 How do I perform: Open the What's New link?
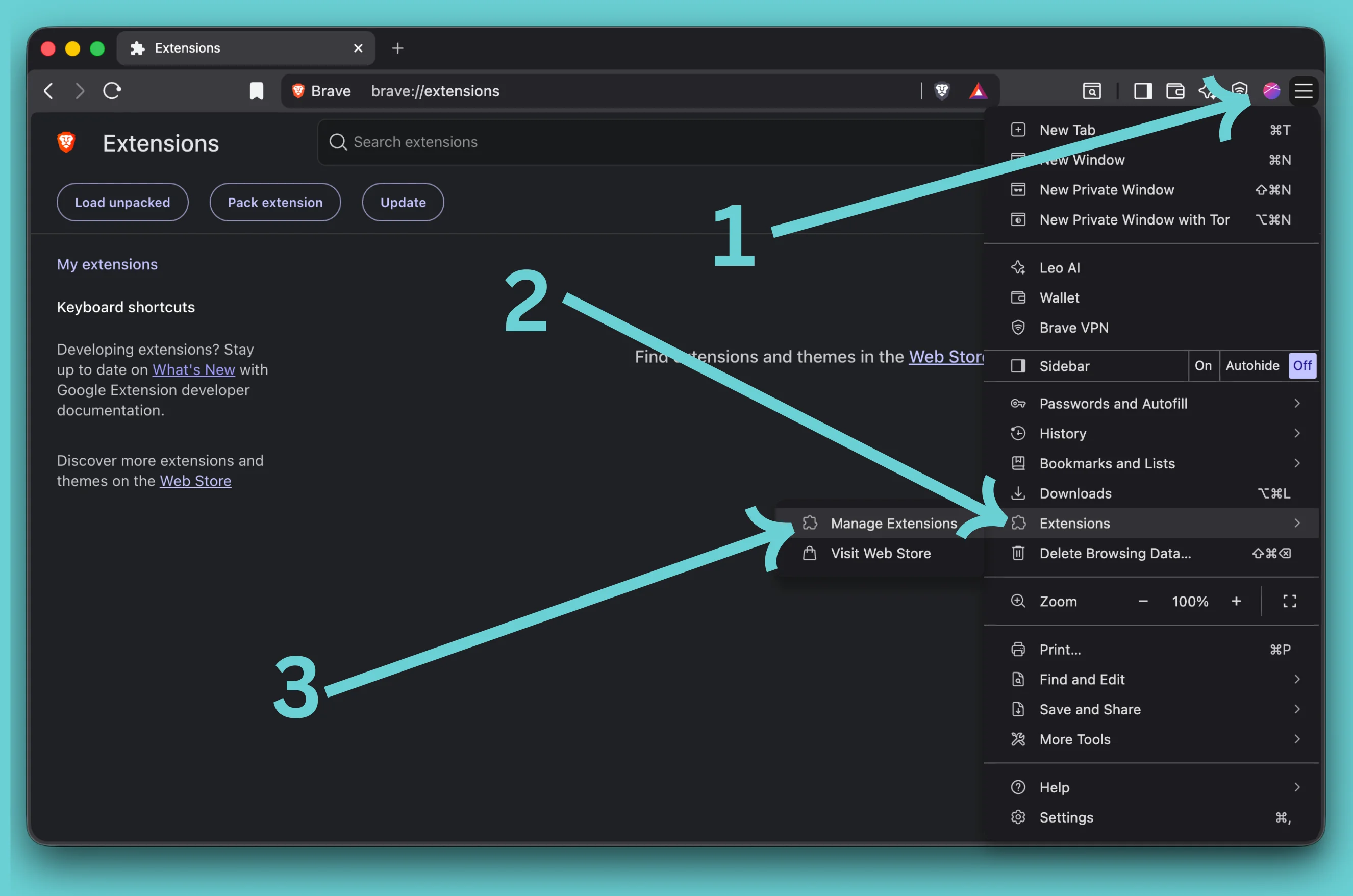click(x=194, y=370)
